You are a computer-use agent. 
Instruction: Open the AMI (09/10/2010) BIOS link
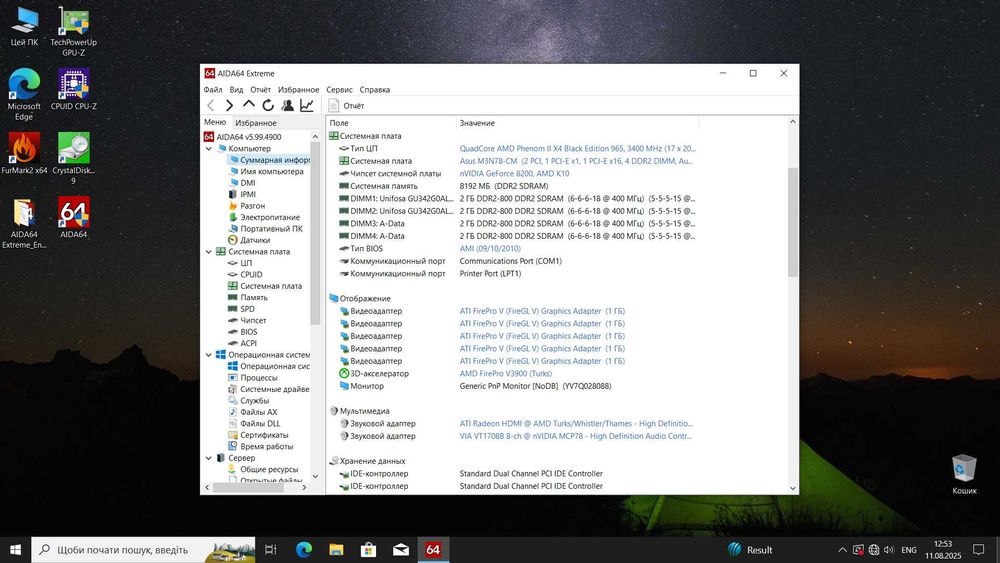point(490,249)
